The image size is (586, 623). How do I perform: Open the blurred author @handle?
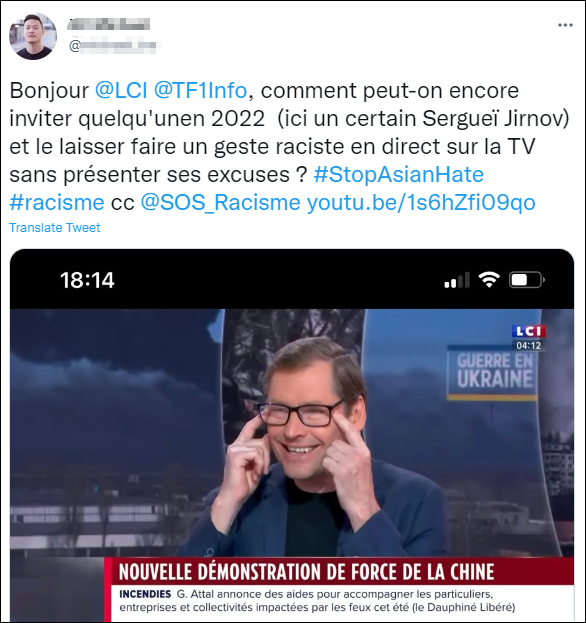click(115, 46)
